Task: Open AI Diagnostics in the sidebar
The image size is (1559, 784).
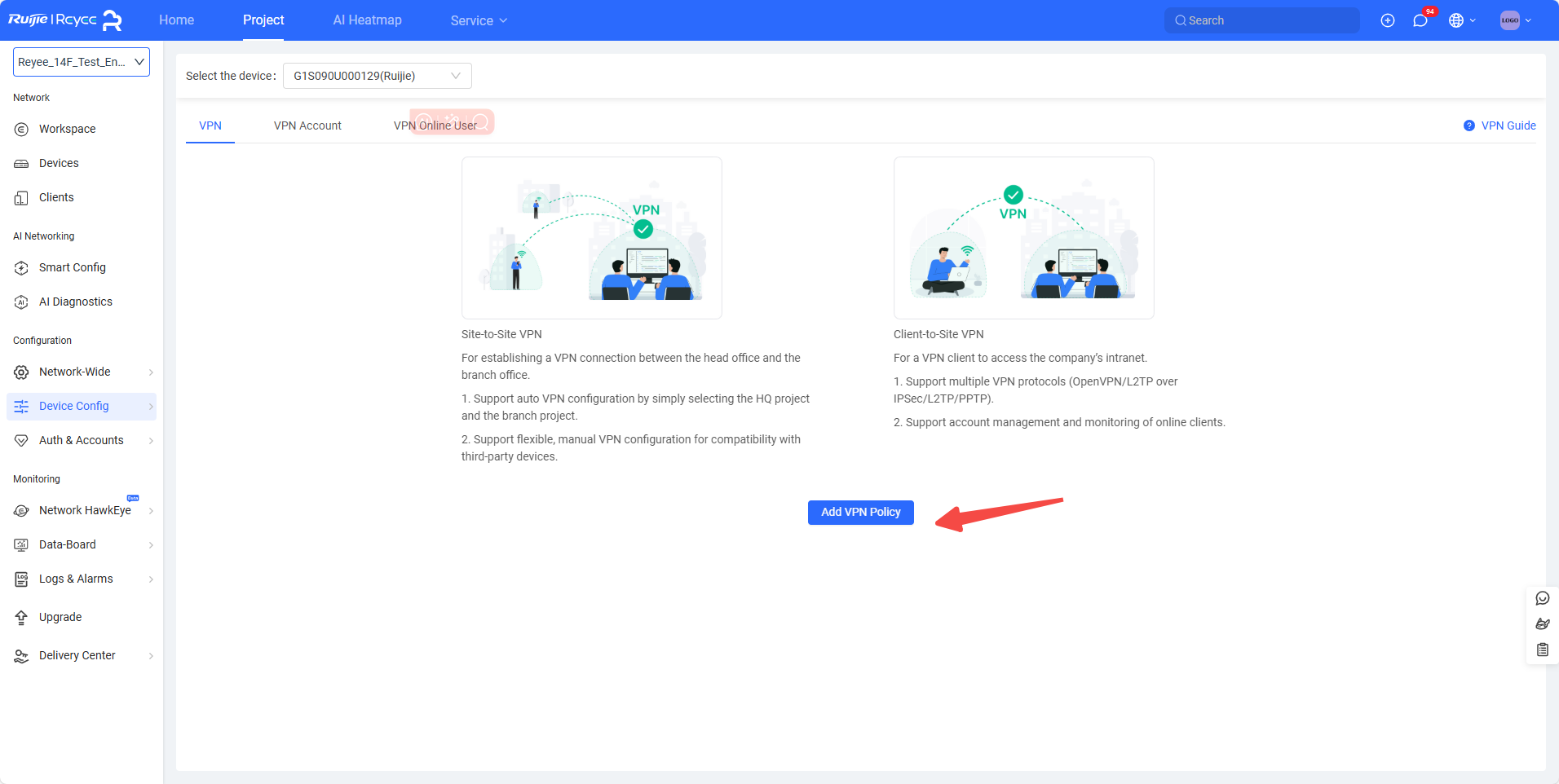Action: 76,302
